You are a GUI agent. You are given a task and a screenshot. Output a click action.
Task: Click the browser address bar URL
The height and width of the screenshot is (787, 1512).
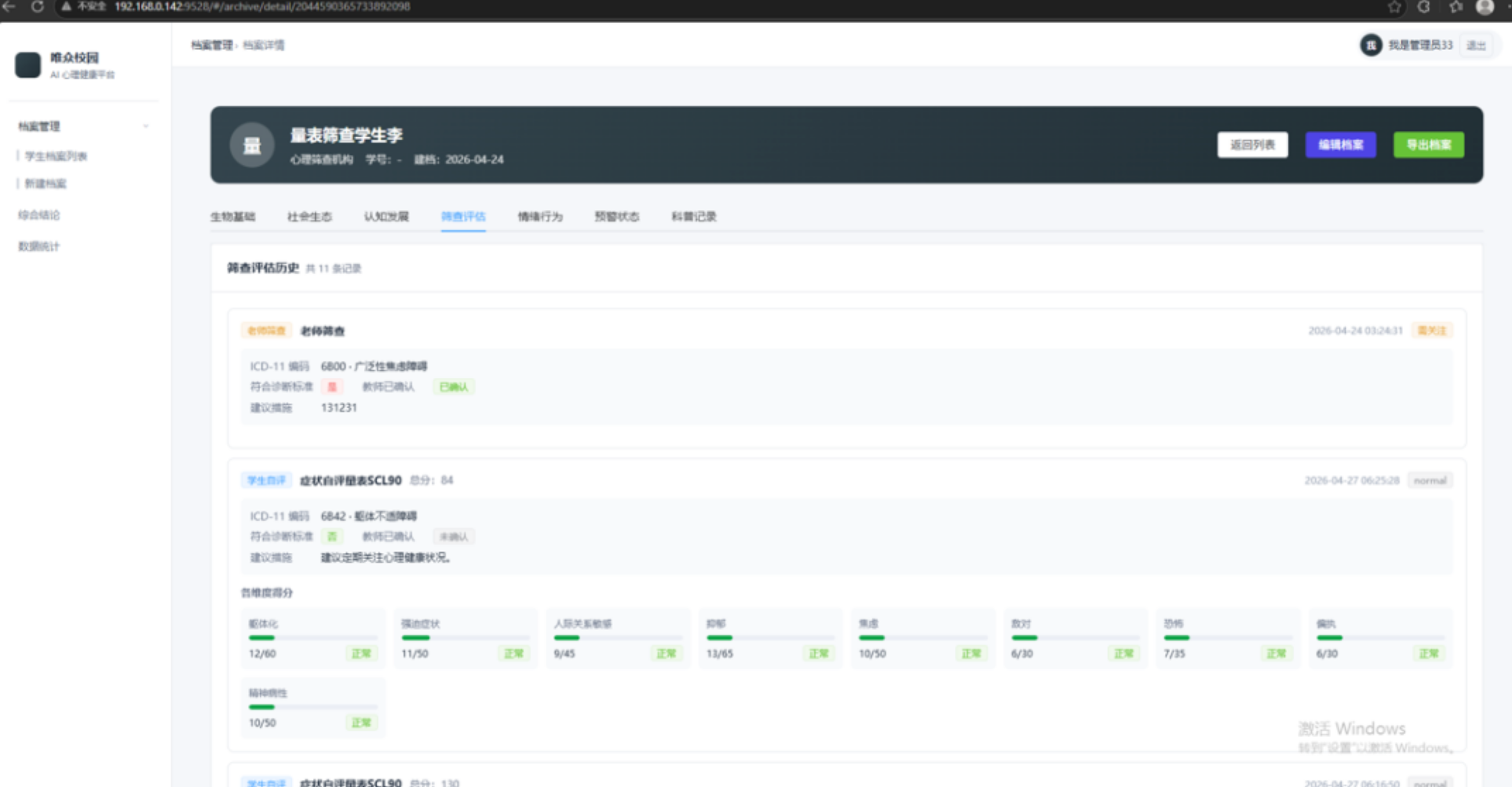[x=262, y=6]
